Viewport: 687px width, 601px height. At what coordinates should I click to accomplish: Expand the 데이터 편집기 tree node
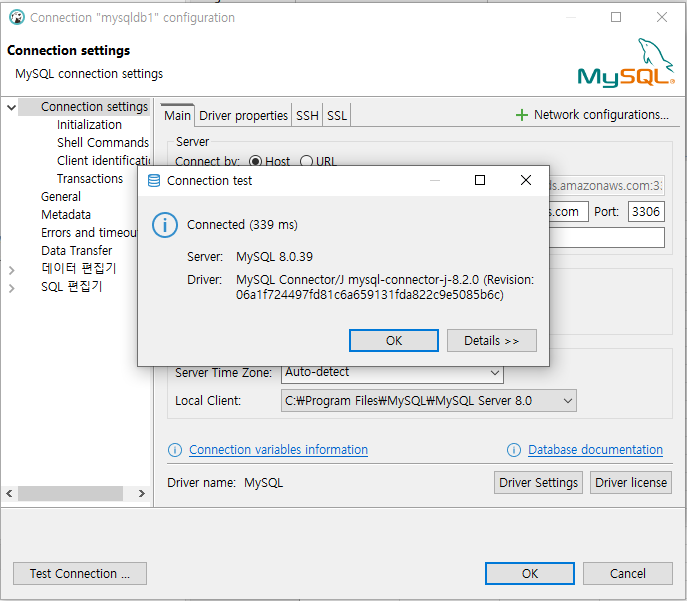pos(12,270)
